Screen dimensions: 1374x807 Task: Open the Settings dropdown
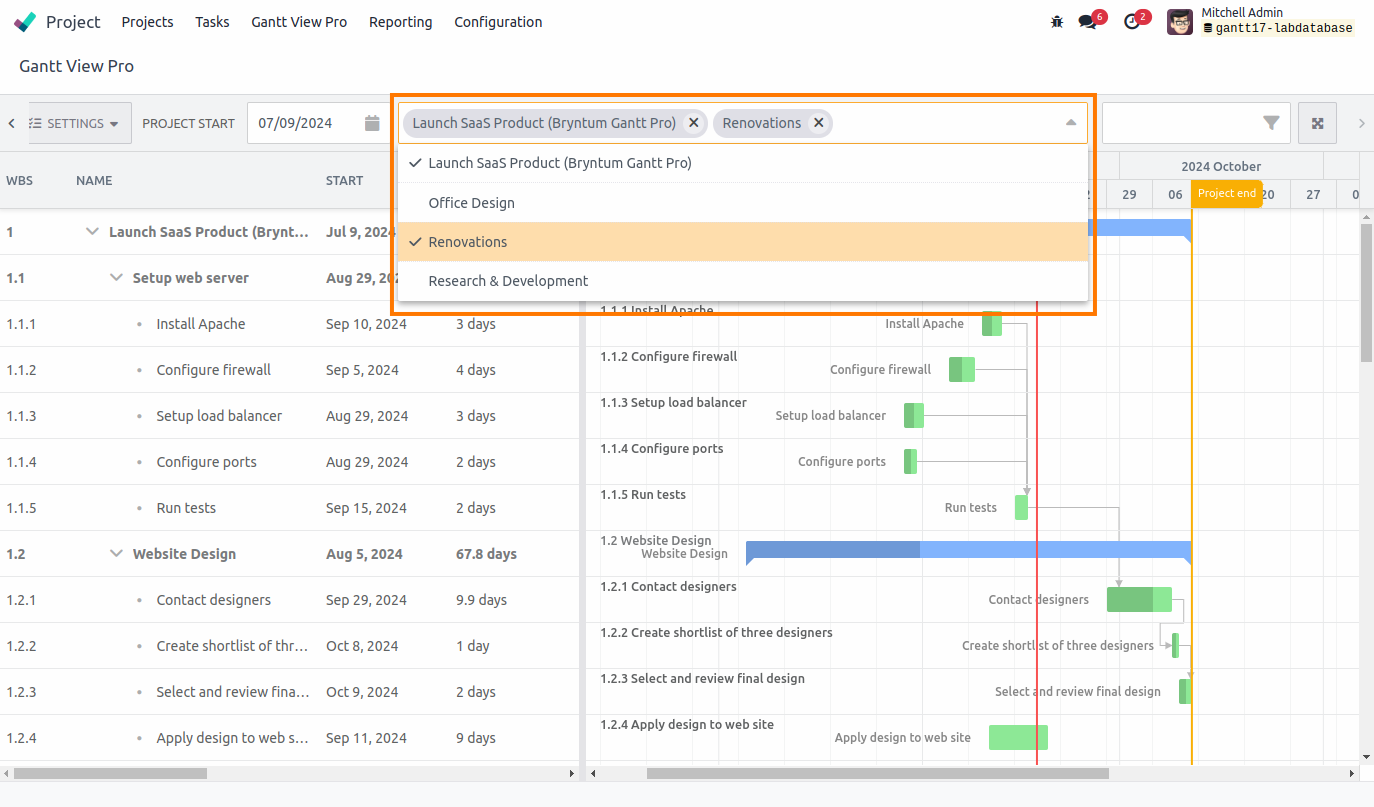pos(80,122)
